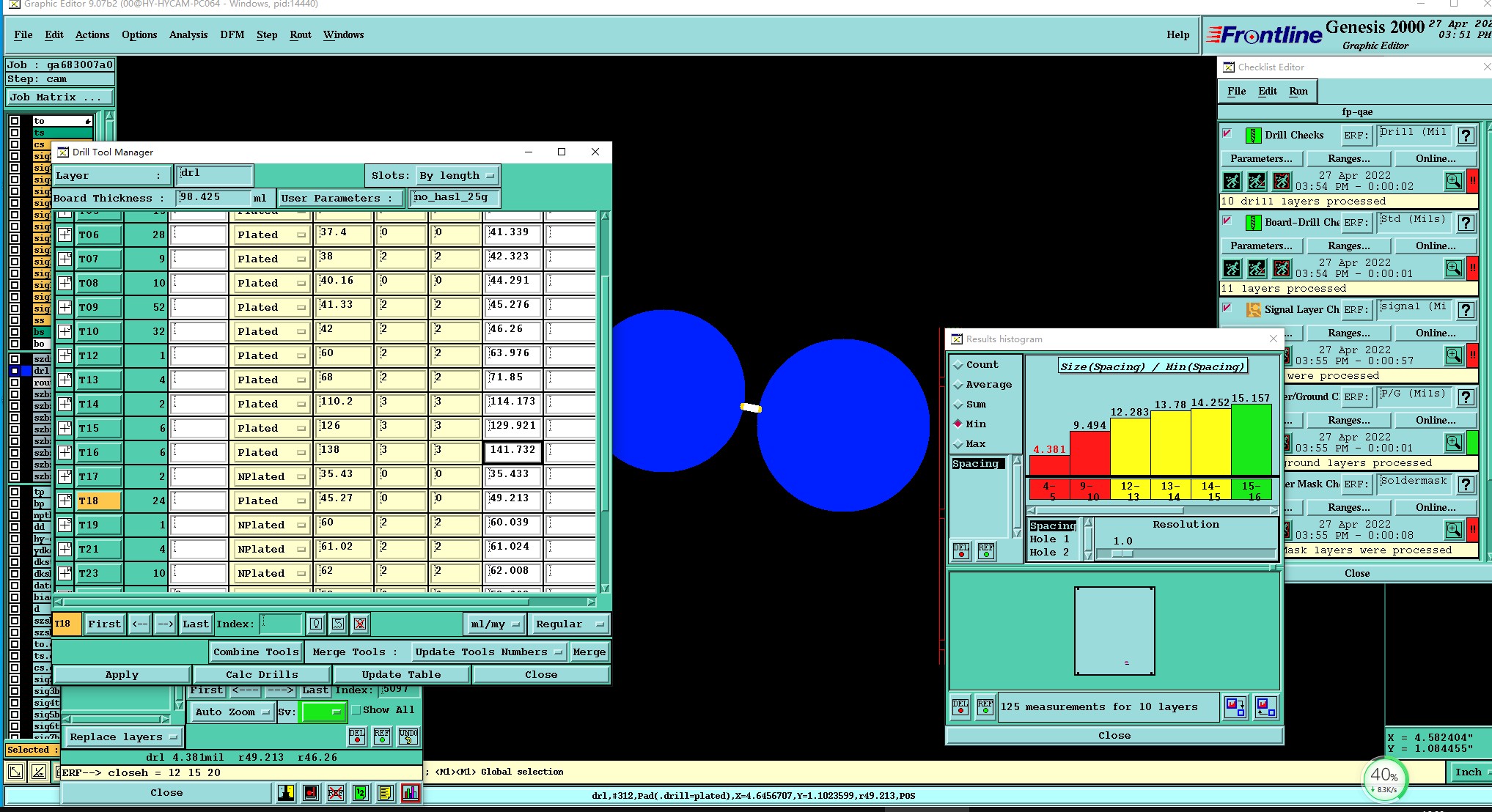Click the Combine Tools button
Image resolution: width=1492 pixels, height=812 pixels.
256,652
